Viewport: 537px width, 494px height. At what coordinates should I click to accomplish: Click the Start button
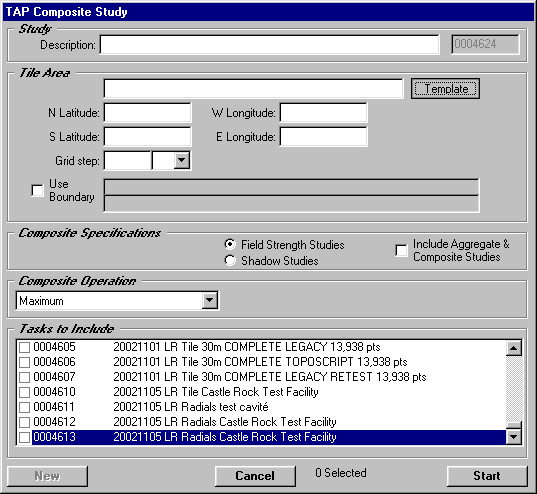point(487,476)
